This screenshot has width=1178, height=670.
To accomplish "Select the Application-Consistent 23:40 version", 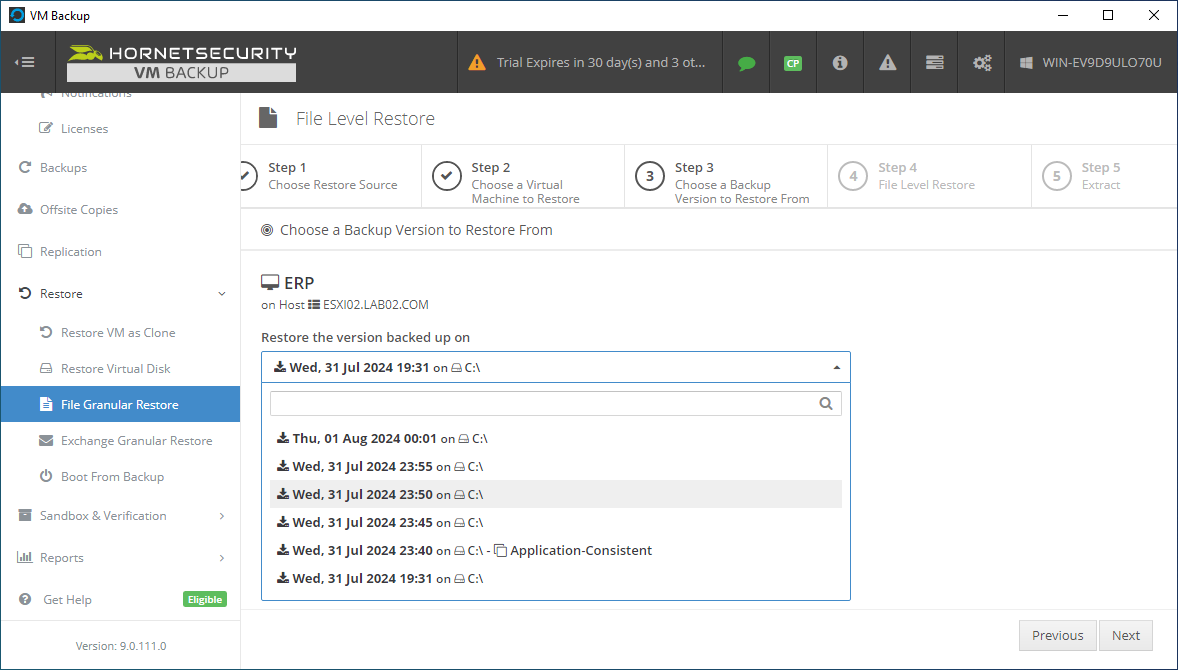I will coord(556,551).
